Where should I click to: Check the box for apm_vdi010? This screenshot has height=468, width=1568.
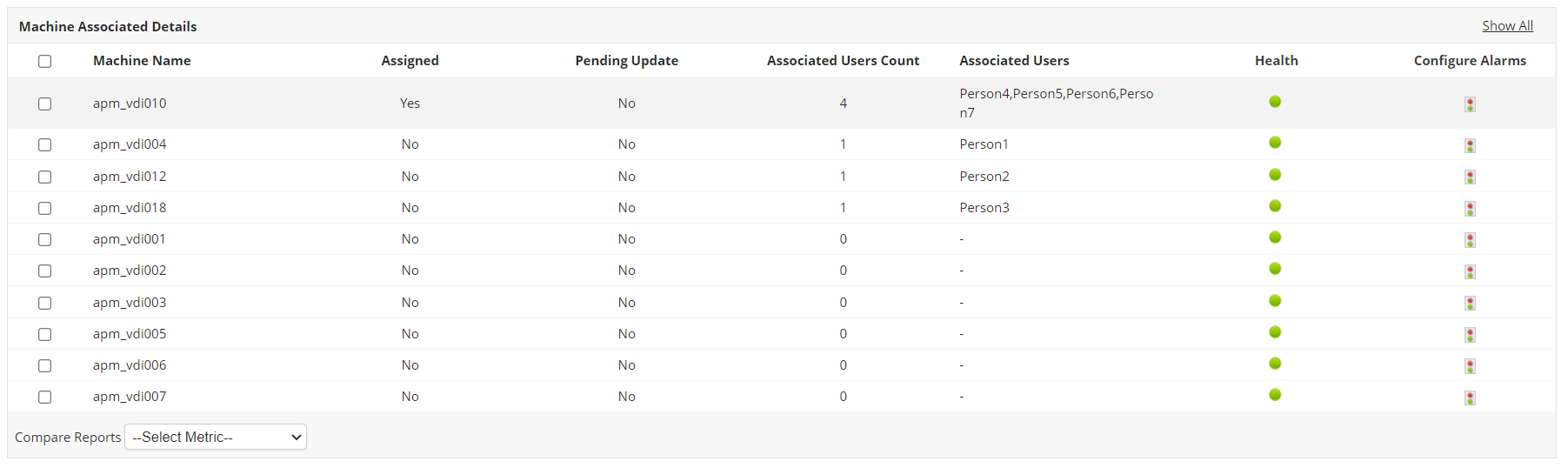(x=45, y=104)
